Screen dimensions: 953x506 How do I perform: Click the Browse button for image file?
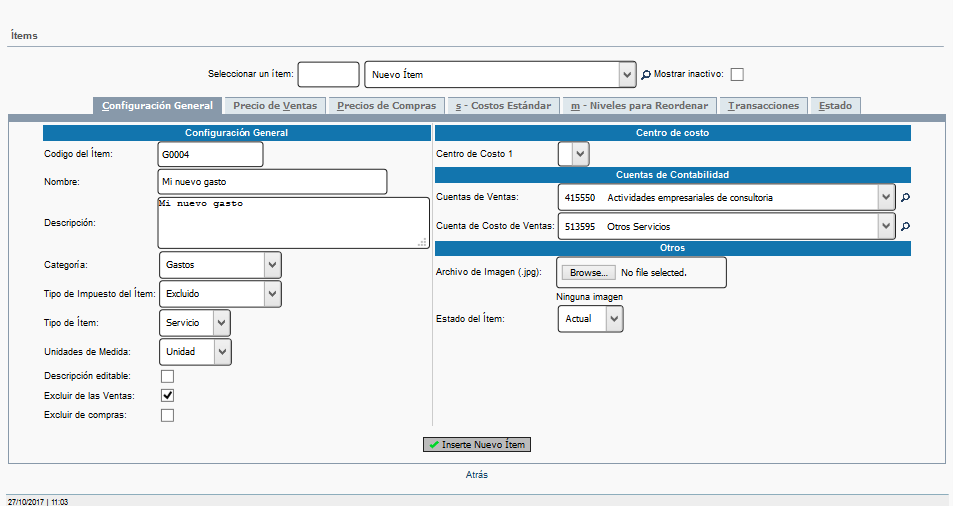click(x=588, y=273)
